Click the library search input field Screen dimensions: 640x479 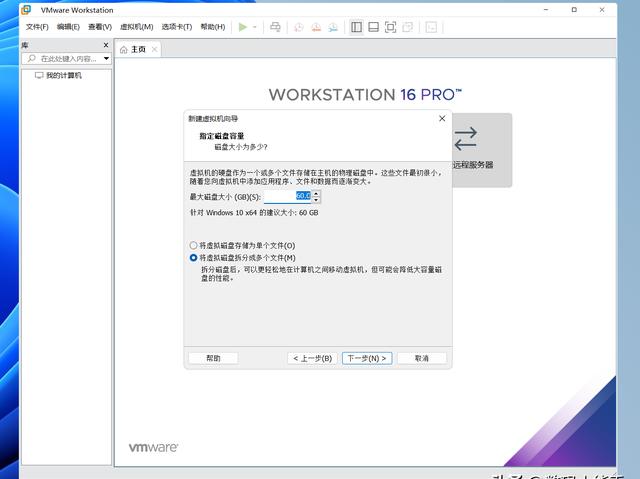pyautogui.click(x=62, y=59)
